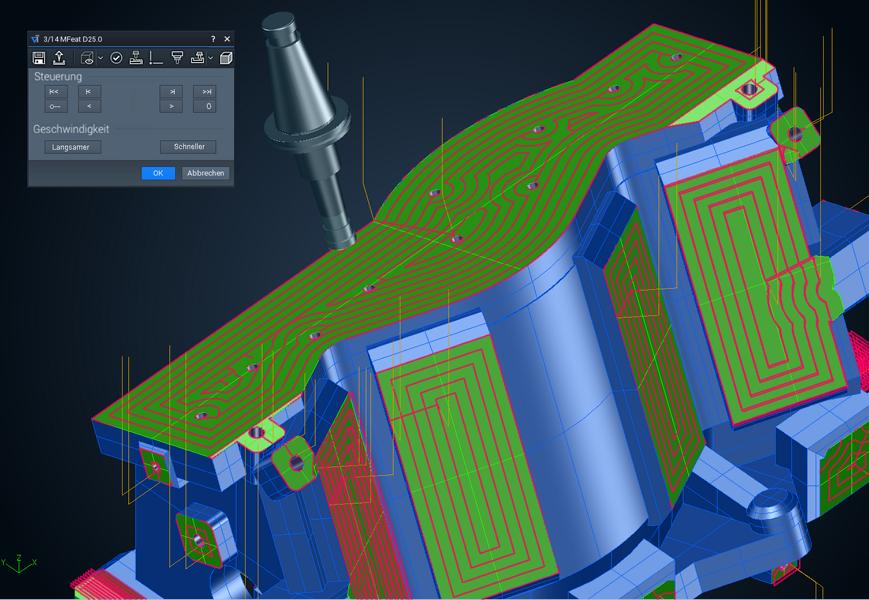The height and width of the screenshot is (600, 869).
Task: Click the 0 reset button
Action: click(x=205, y=106)
